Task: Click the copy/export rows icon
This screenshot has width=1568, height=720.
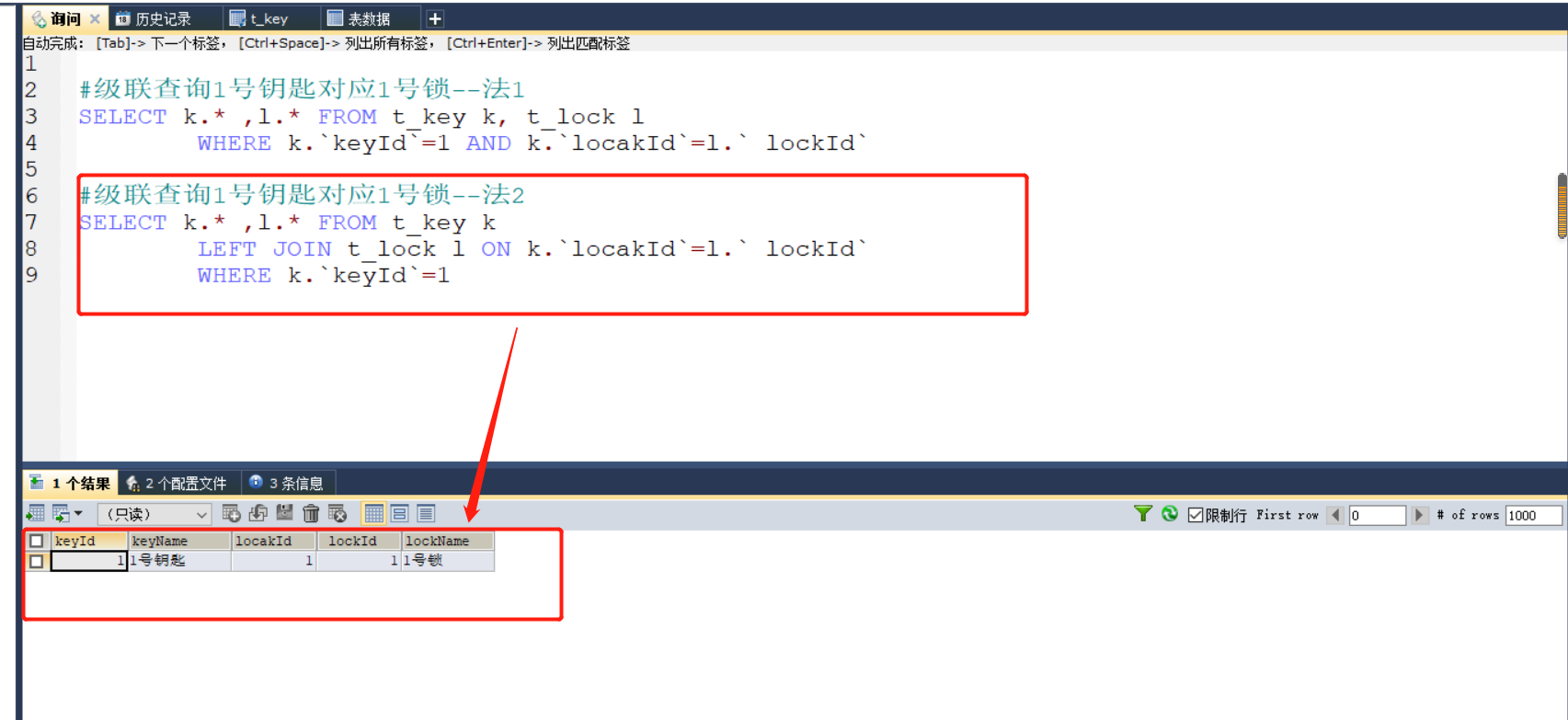Action: (61, 513)
